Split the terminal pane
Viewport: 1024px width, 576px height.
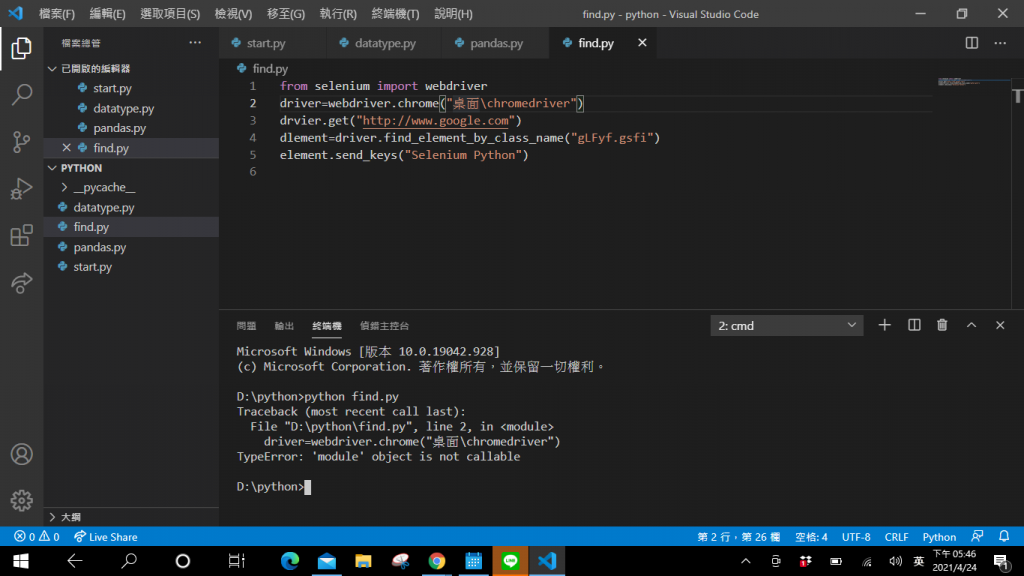click(x=914, y=325)
